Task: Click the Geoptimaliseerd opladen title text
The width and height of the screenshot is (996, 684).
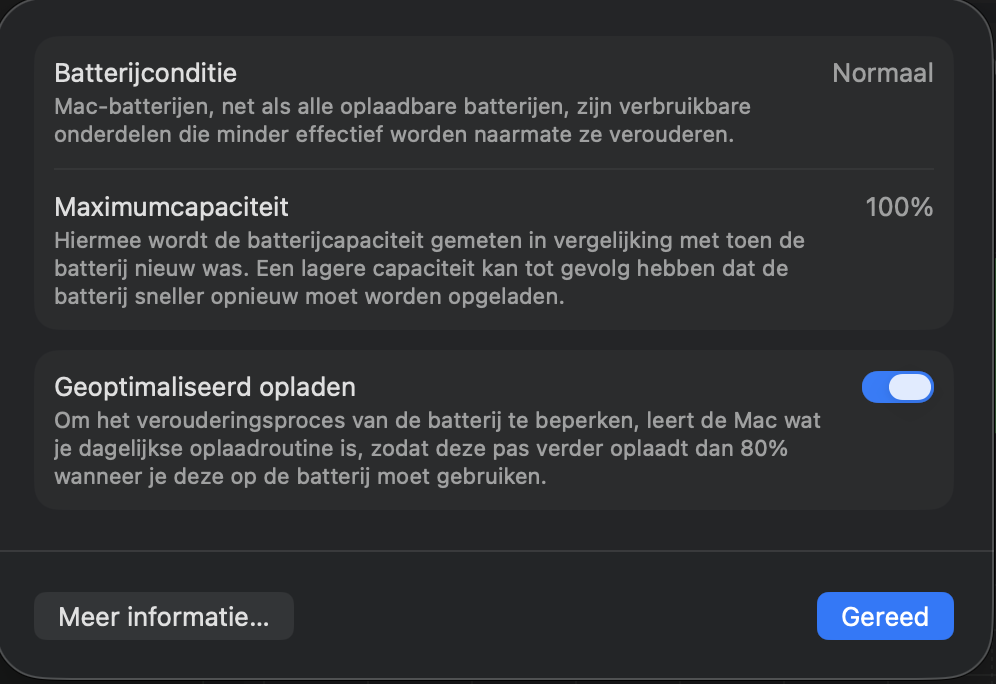Action: (x=205, y=387)
